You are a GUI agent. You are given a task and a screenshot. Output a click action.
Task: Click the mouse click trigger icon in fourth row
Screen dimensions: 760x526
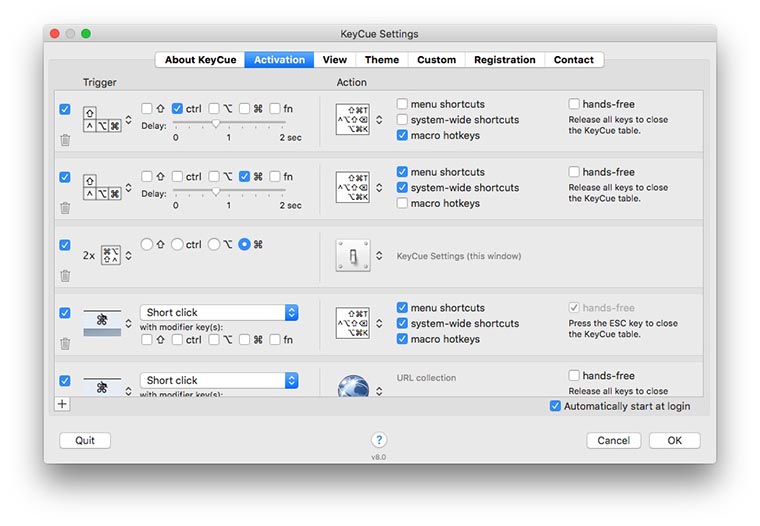(102, 322)
